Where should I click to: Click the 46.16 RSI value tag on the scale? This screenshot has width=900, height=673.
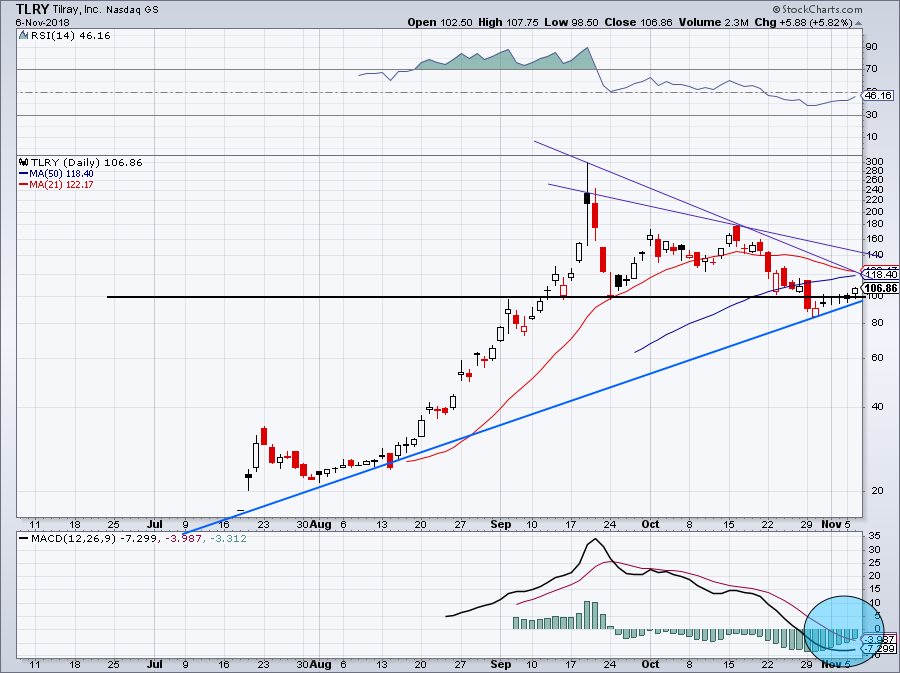click(879, 95)
